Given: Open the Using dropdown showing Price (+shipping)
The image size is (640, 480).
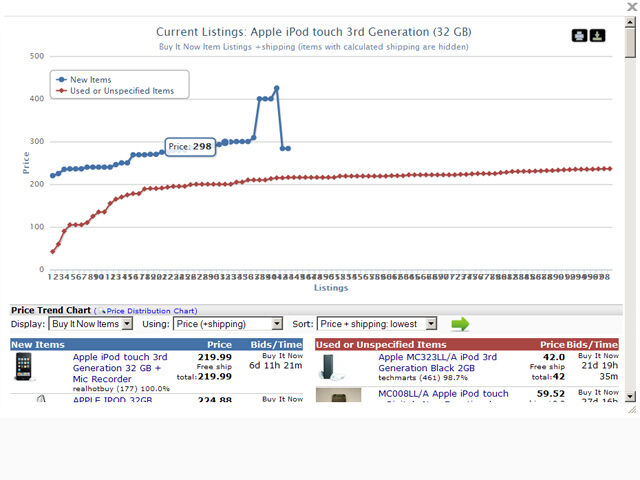Looking at the screenshot, I should [228, 324].
